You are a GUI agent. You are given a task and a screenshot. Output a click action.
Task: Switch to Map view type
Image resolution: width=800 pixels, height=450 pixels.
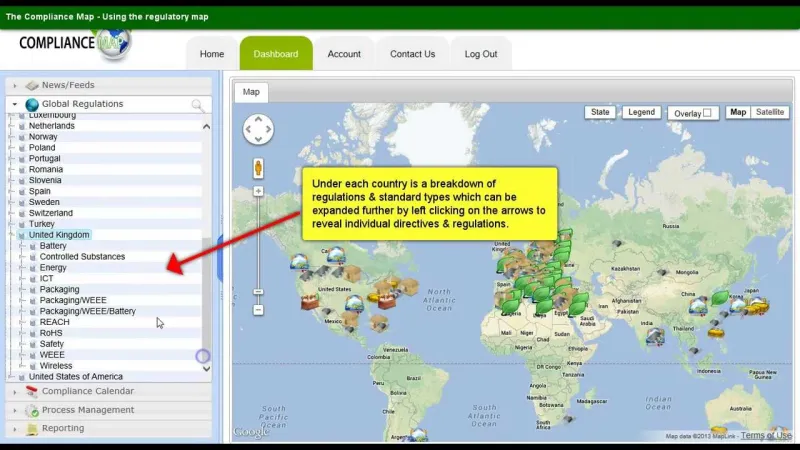click(x=738, y=112)
